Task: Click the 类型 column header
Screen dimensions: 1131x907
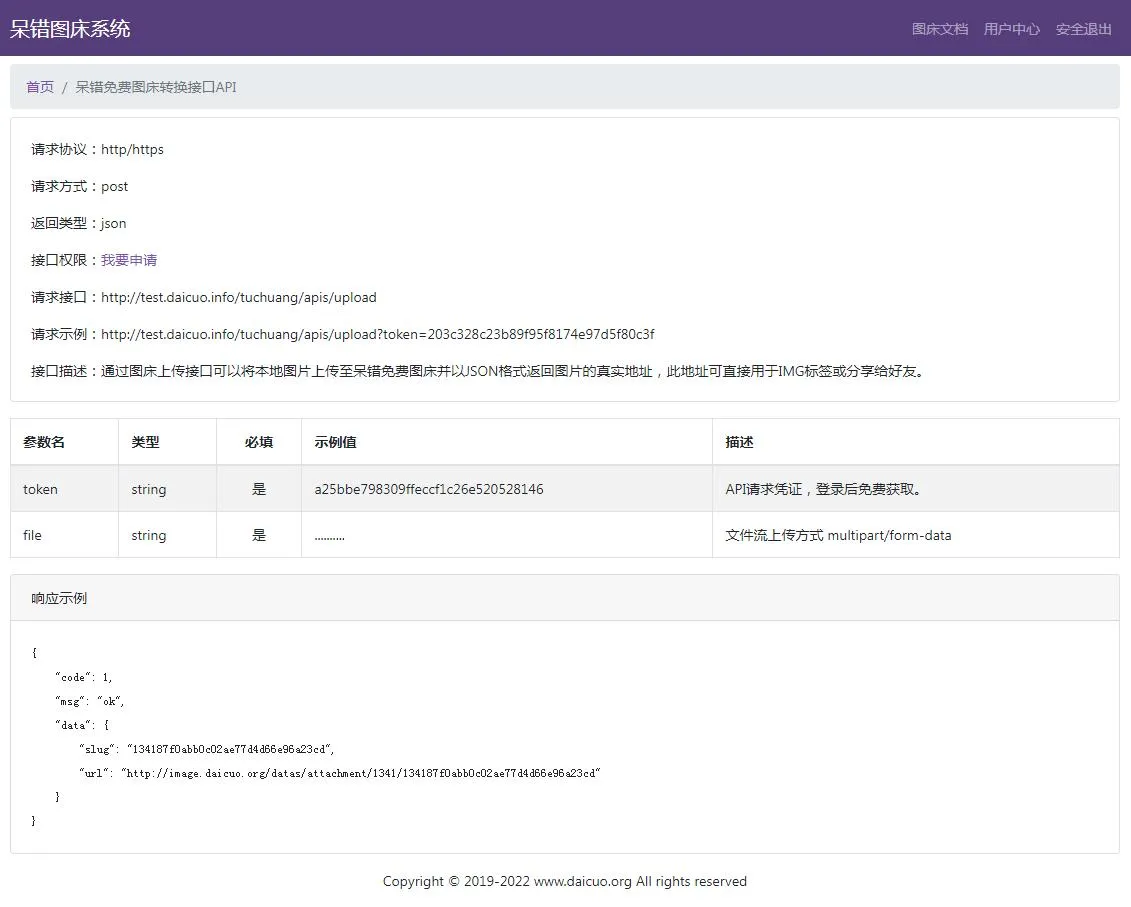Action: coord(145,442)
